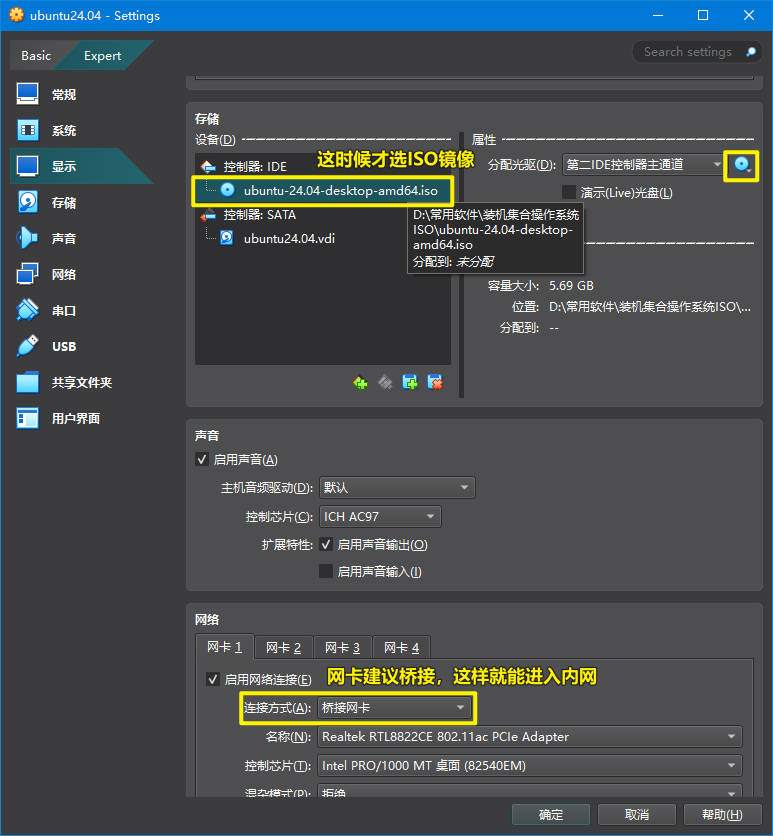Viewport: 773px width, 836px height.
Task: Select the 网络 sidebar section
Action: pos(63,275)
